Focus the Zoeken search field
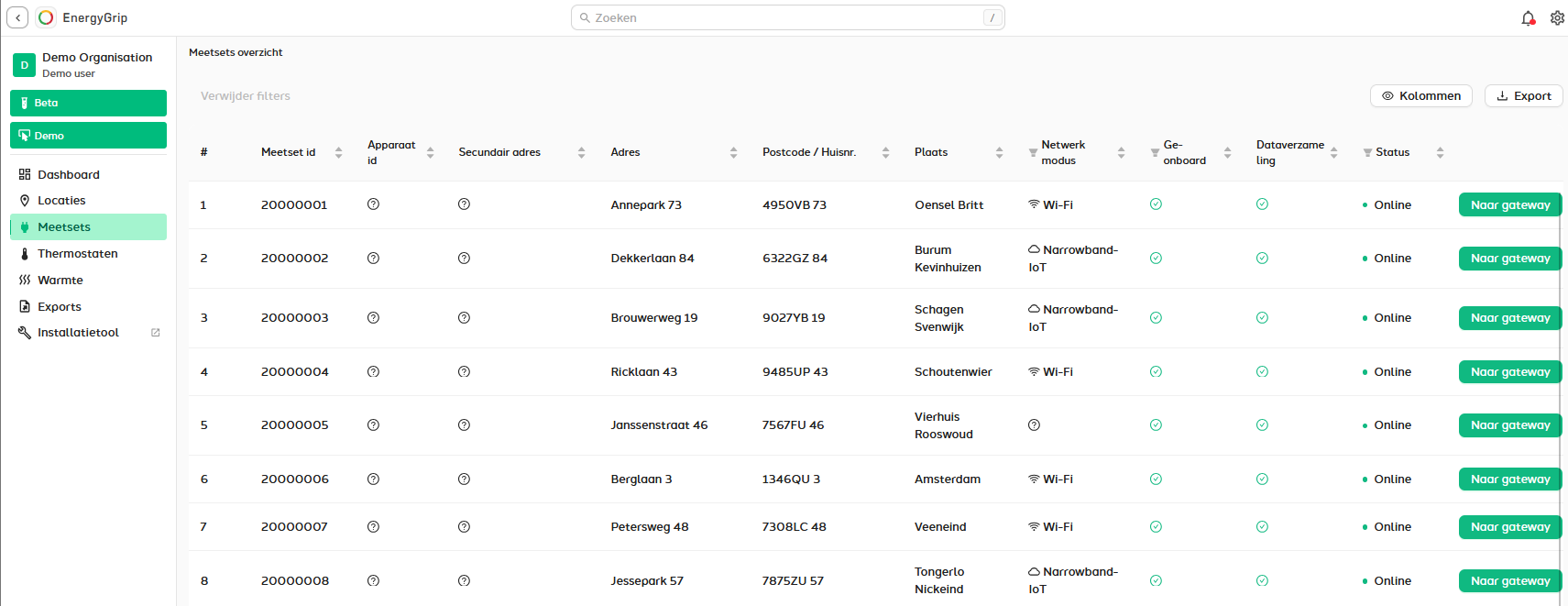1568x606 pixels. [788, 17]
